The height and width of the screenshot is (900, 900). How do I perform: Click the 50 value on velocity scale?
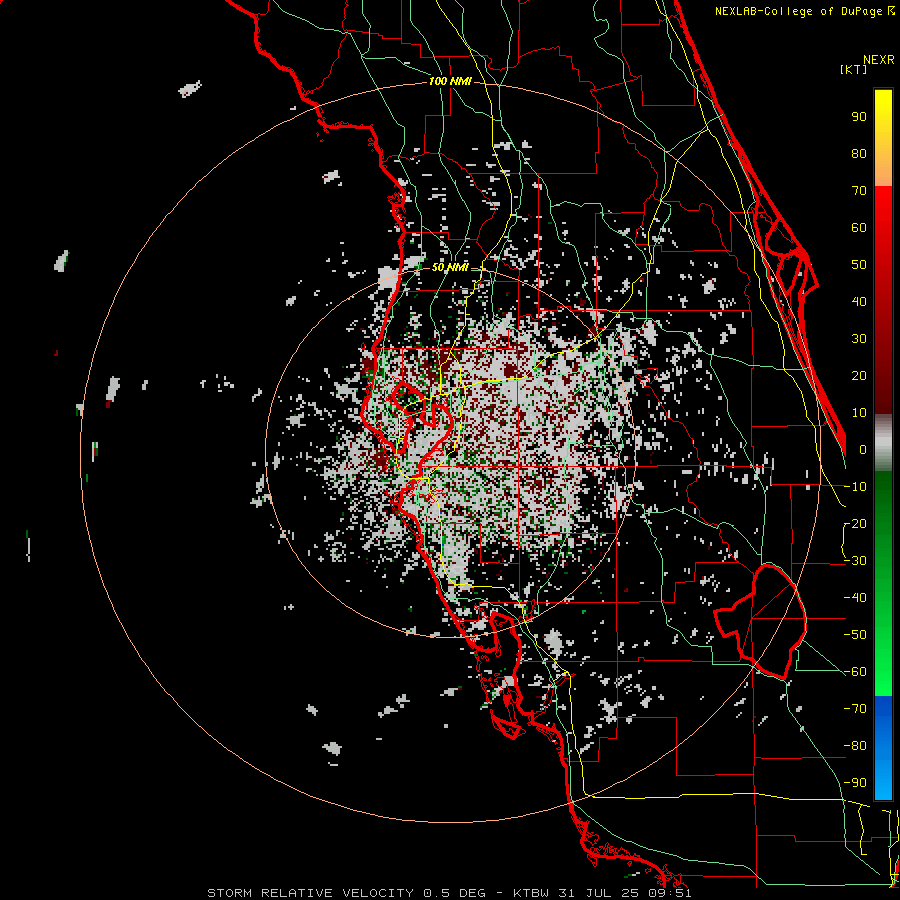[x=859, y=265]
